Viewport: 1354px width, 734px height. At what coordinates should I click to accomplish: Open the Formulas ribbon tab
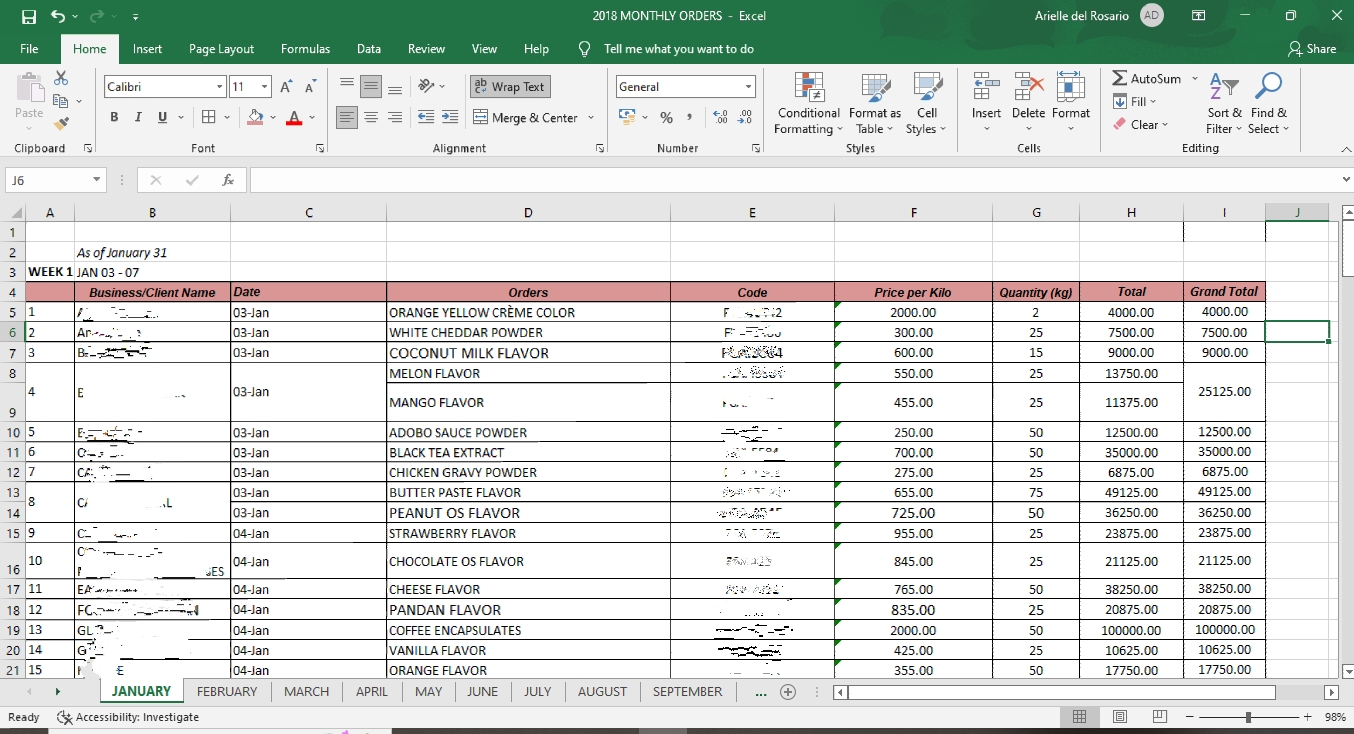tap(305, 49)
